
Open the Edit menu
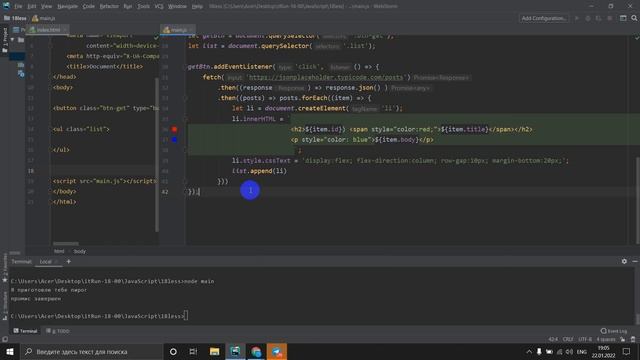coord(32,7)
